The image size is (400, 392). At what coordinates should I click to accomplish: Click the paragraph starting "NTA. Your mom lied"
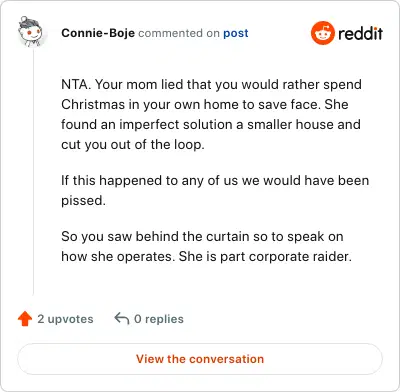coord(211,114)
